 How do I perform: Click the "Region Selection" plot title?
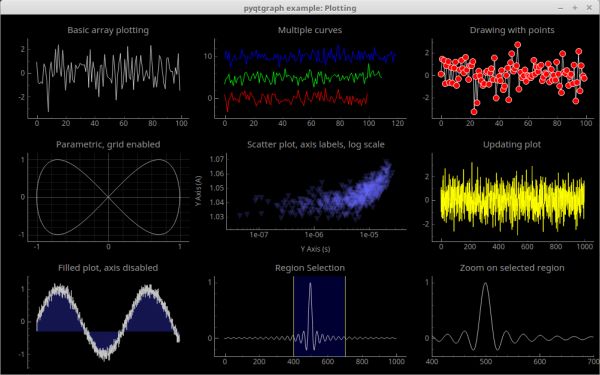[x=310, y=268]
